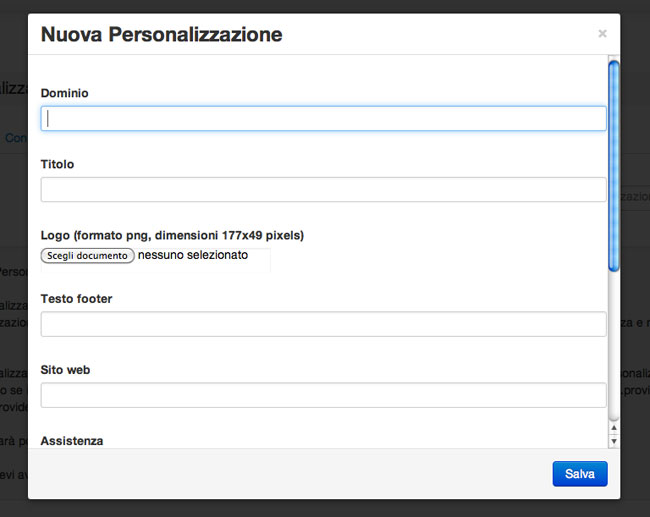
Task: Focus the Dominio text field
Action: click(323, 118)
